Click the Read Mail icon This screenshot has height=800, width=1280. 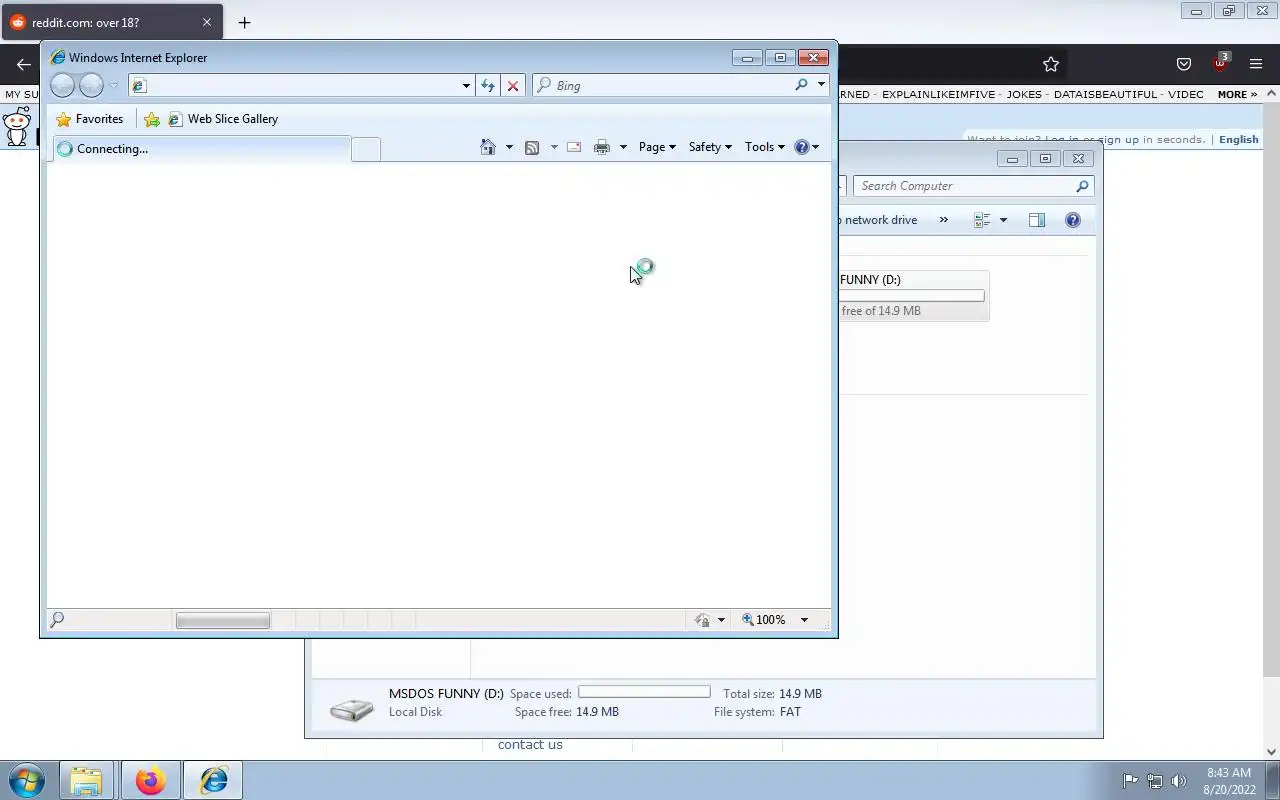pos(574,147)
